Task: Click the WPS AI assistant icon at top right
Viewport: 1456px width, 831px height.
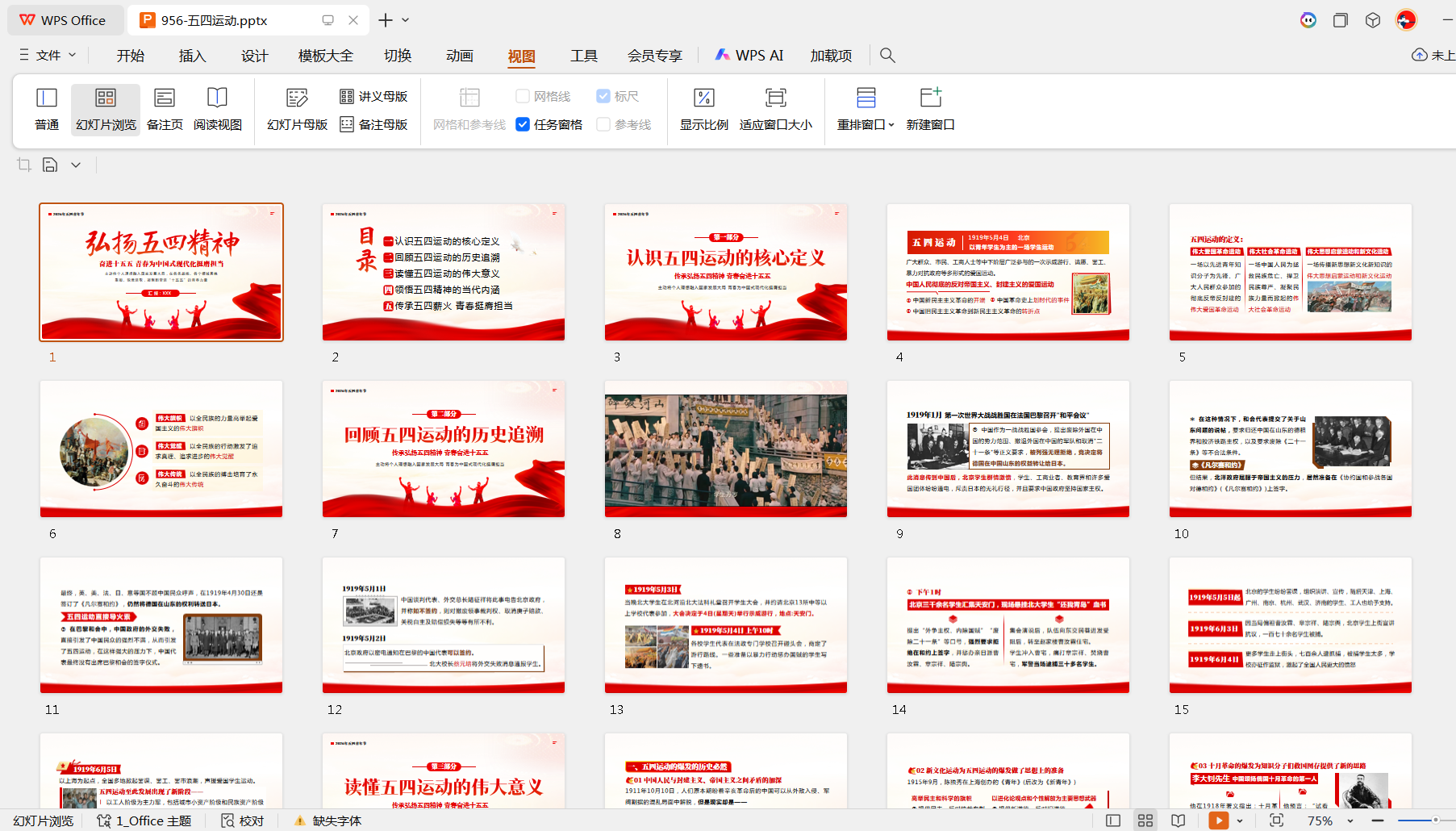Action: click(1308, 20)
